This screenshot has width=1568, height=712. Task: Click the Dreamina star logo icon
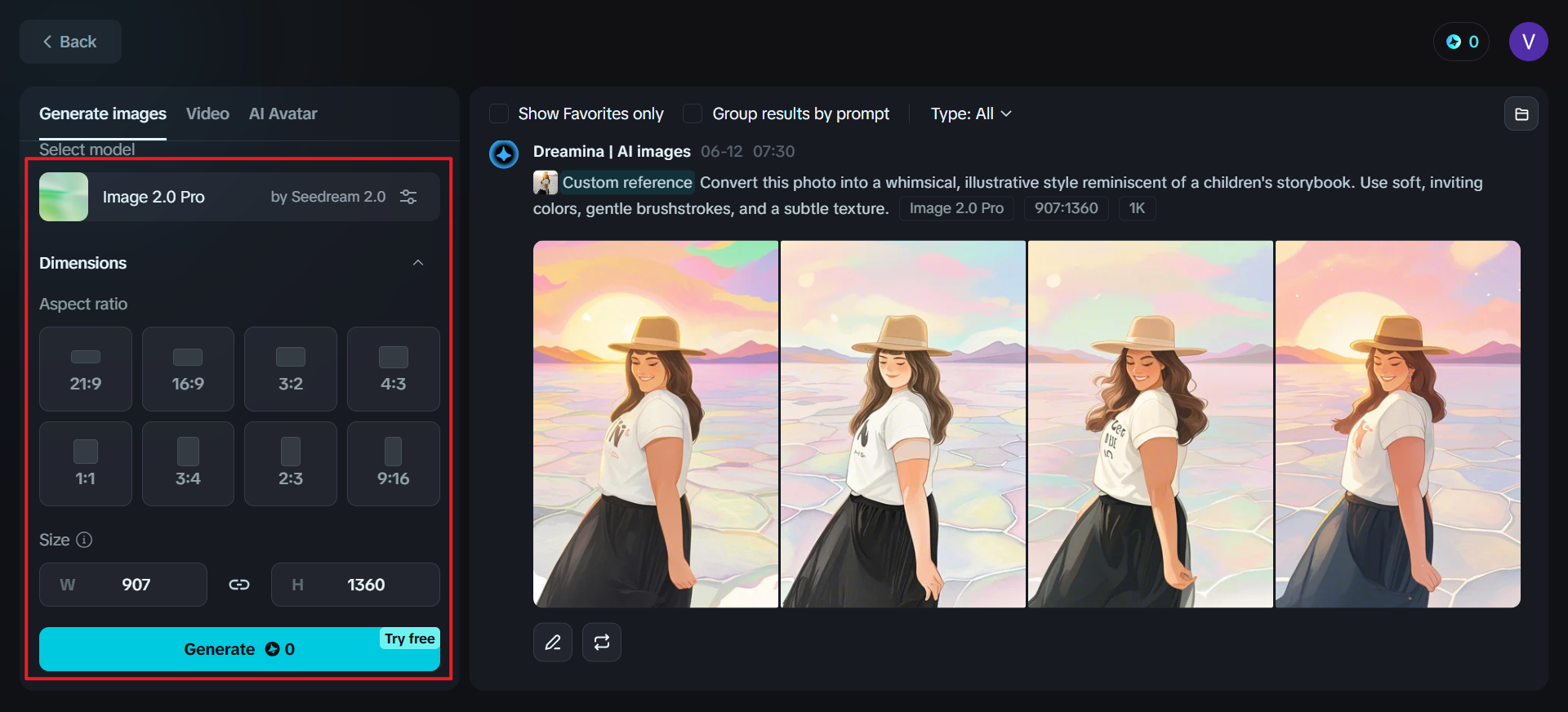(x=504, y=154)
